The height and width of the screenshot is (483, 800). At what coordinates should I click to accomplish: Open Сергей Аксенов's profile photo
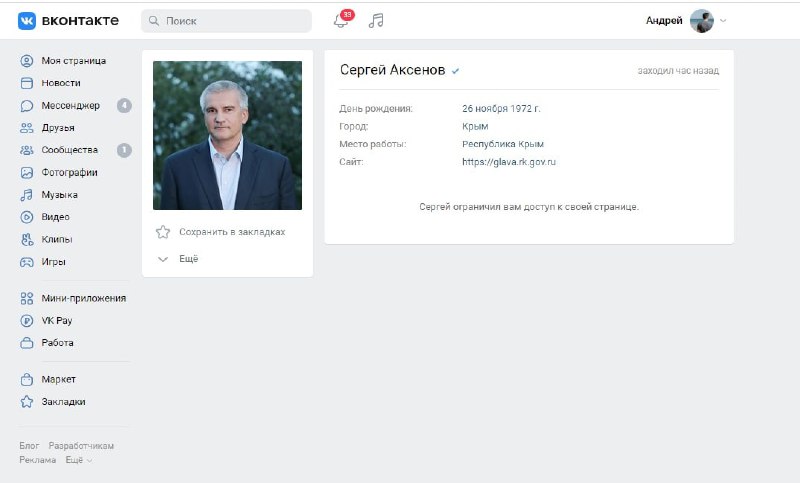(x=228, y=136)
